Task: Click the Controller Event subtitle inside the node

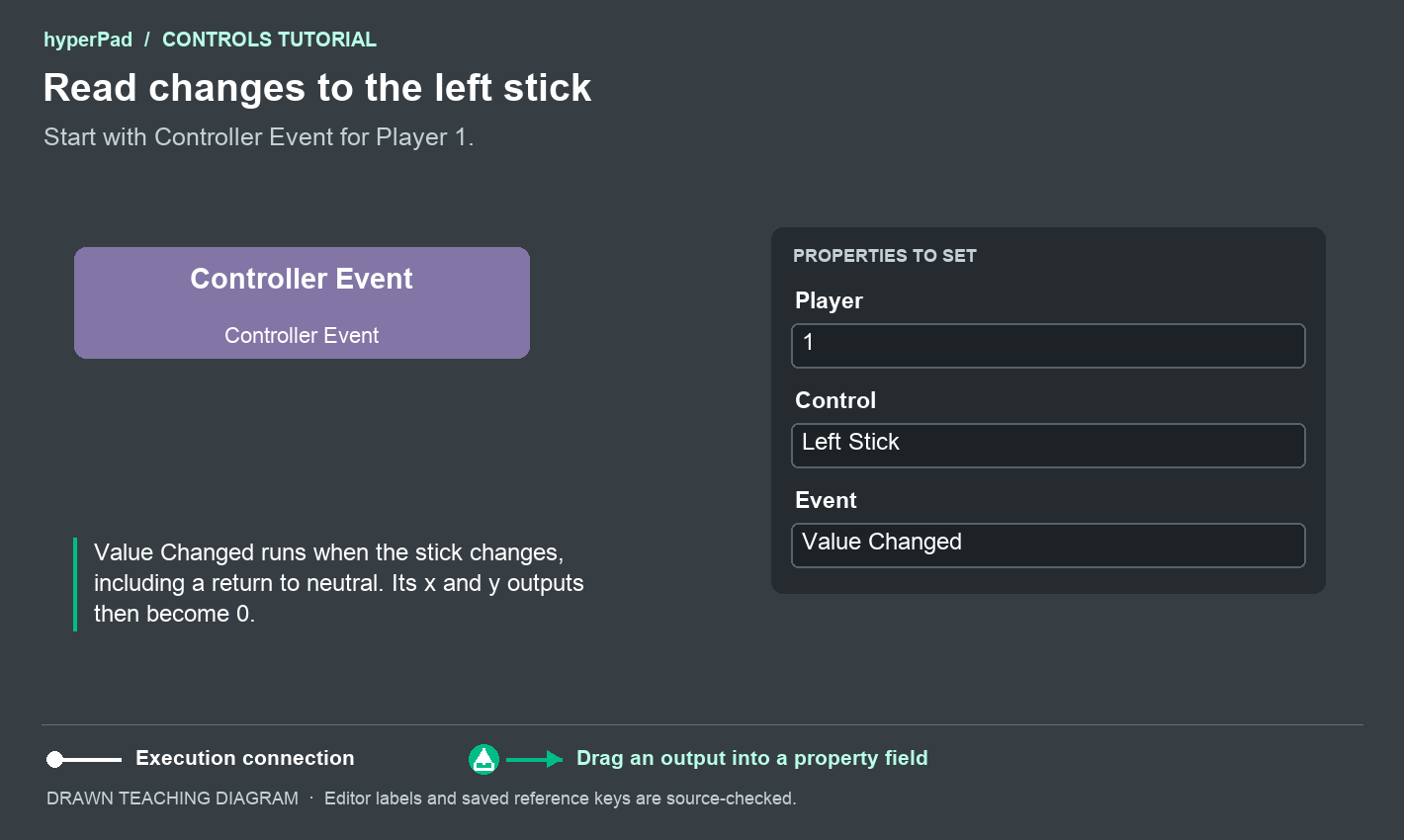Action: (302, 336)
